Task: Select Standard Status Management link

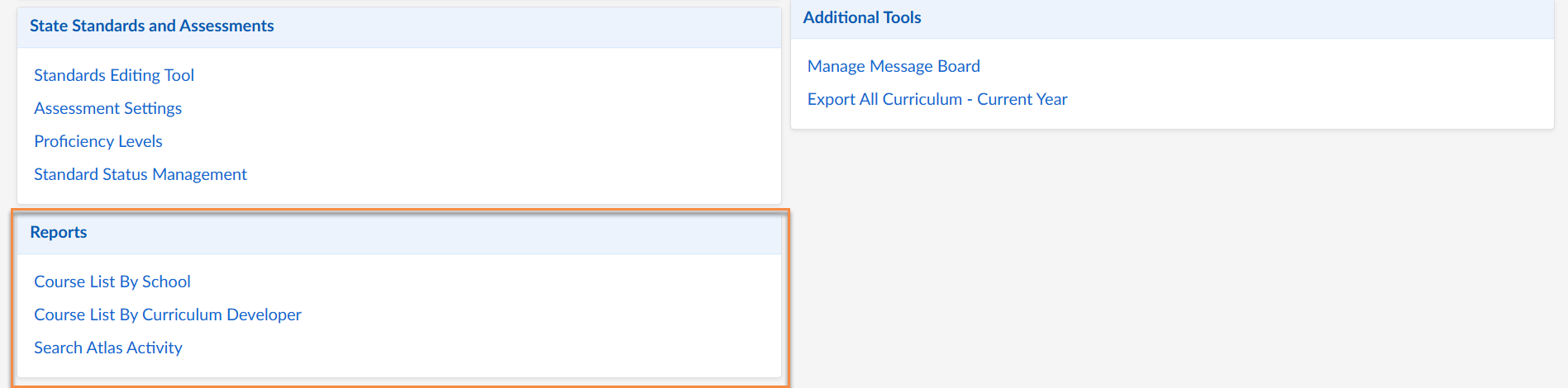Action: coord(141,174)
